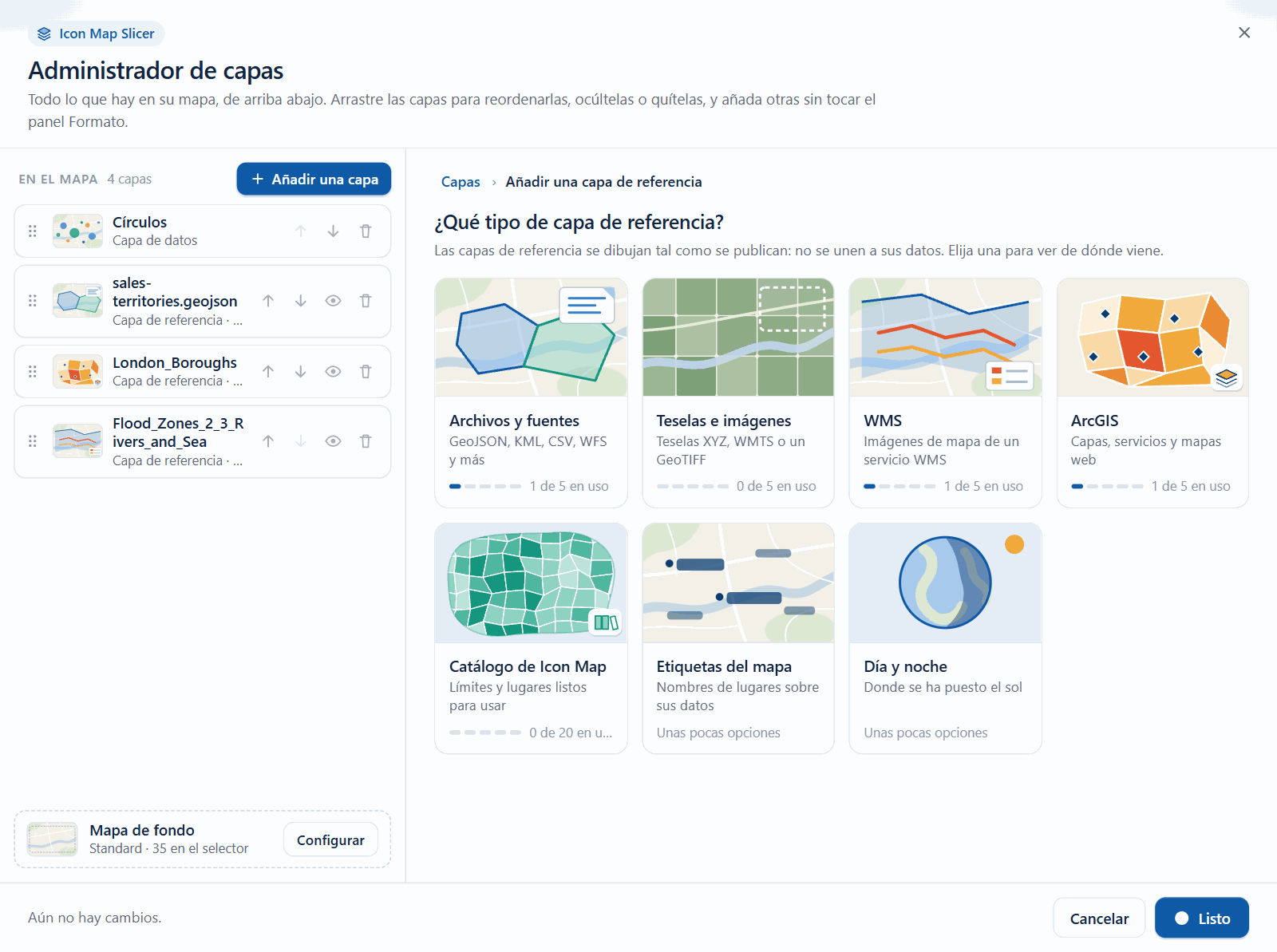Click the Flood_Zones layer thumbnail
1277x952 pixels.
[x=77, y=441]
